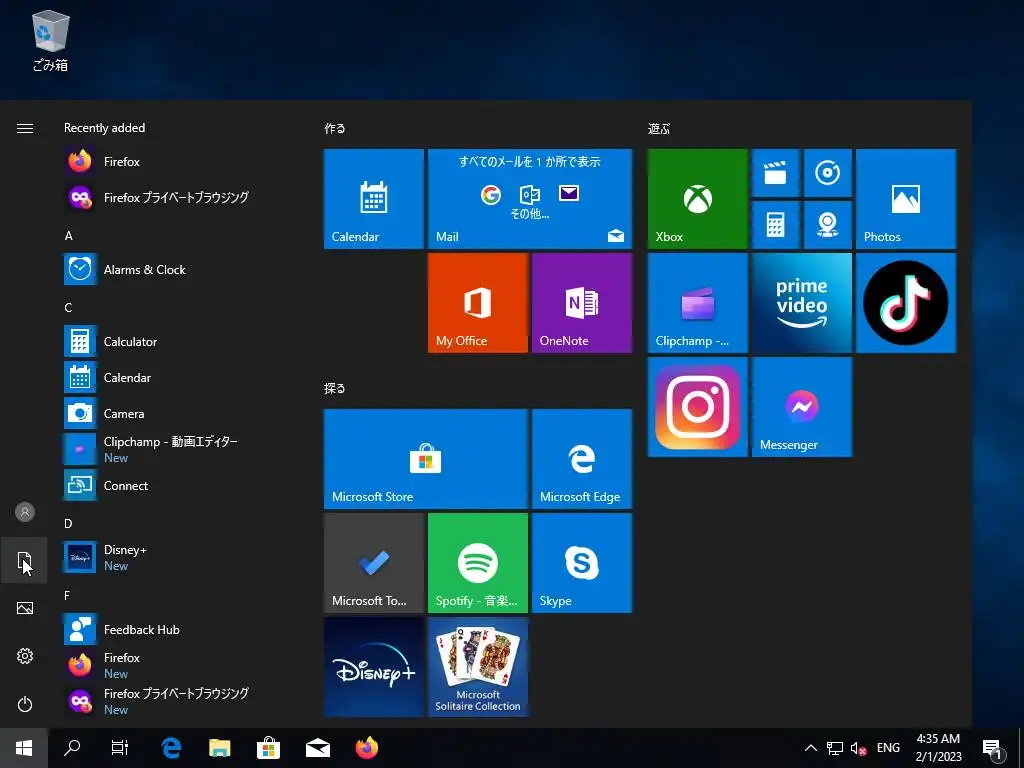Open Action Center notifications icon
The image size is (1024, 768).
(x=992, y=748)
